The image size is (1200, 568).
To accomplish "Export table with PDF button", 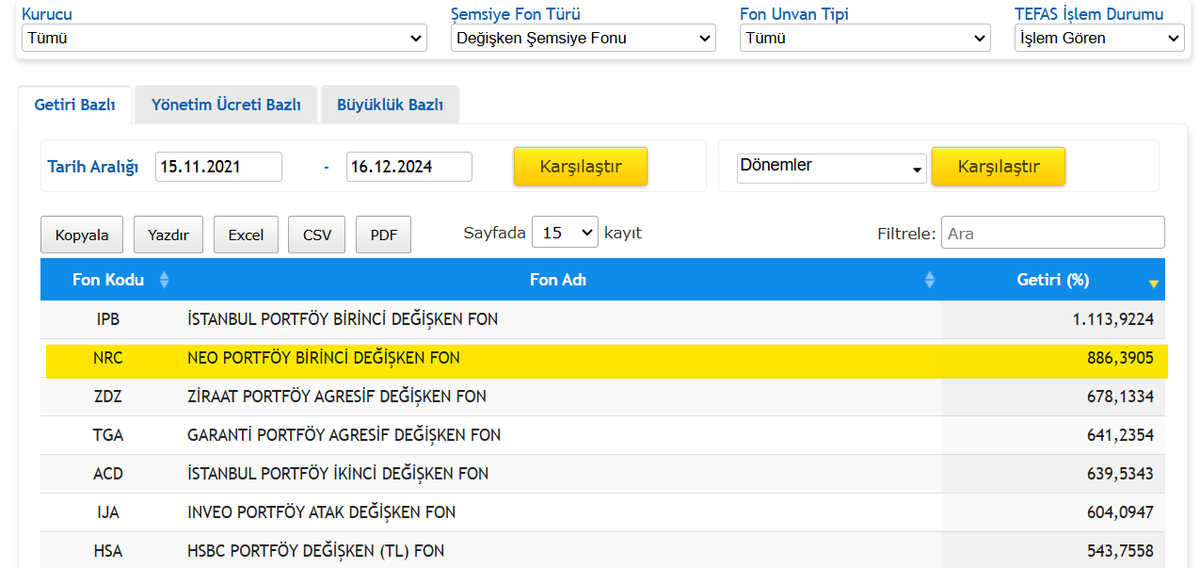I will coord(384,235).
